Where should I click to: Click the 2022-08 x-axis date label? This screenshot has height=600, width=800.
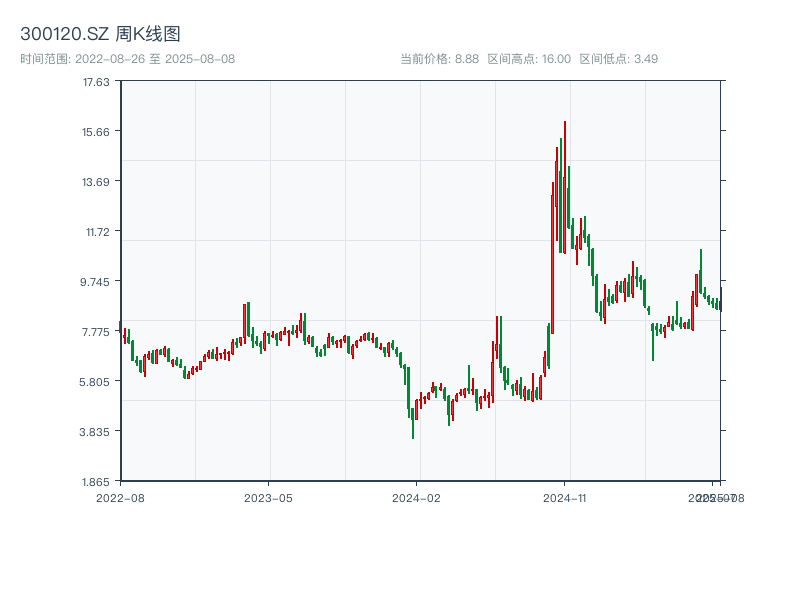120,497
